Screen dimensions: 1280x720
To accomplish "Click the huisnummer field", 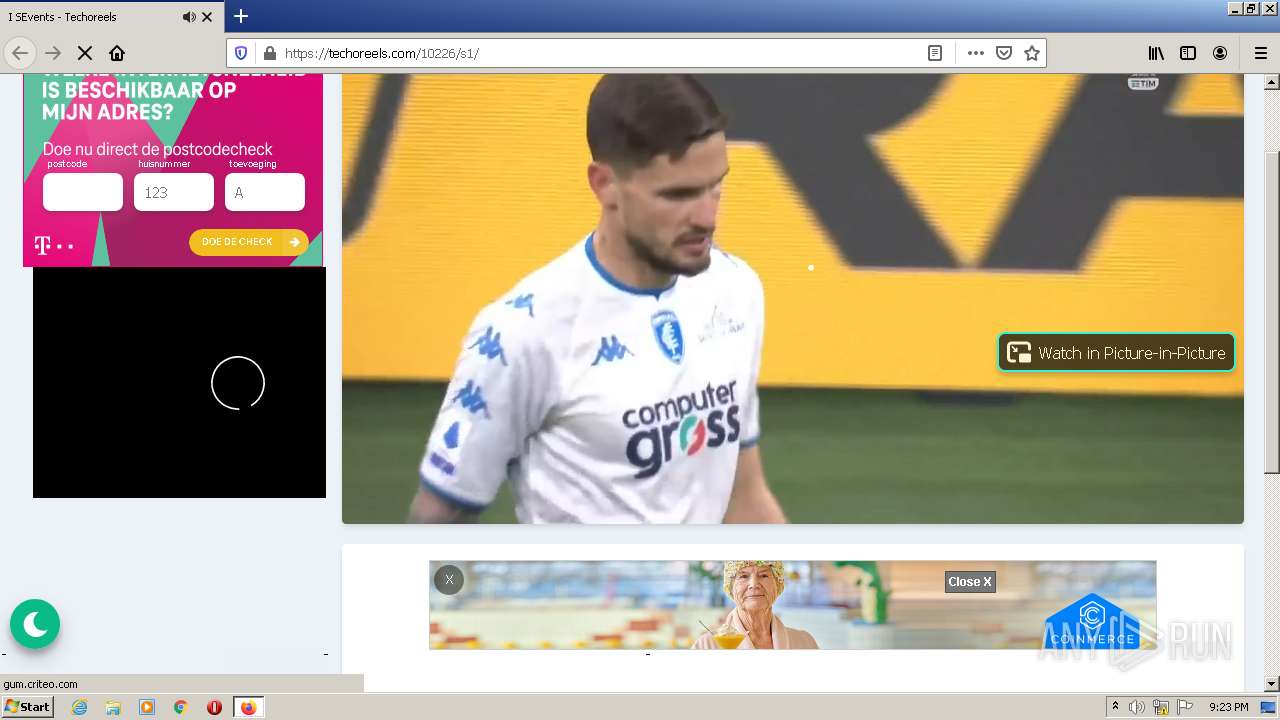I will pos(174,192).
